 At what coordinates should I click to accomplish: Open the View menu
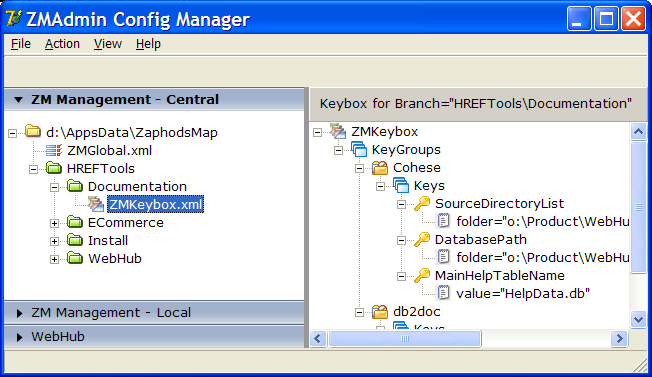108,44
